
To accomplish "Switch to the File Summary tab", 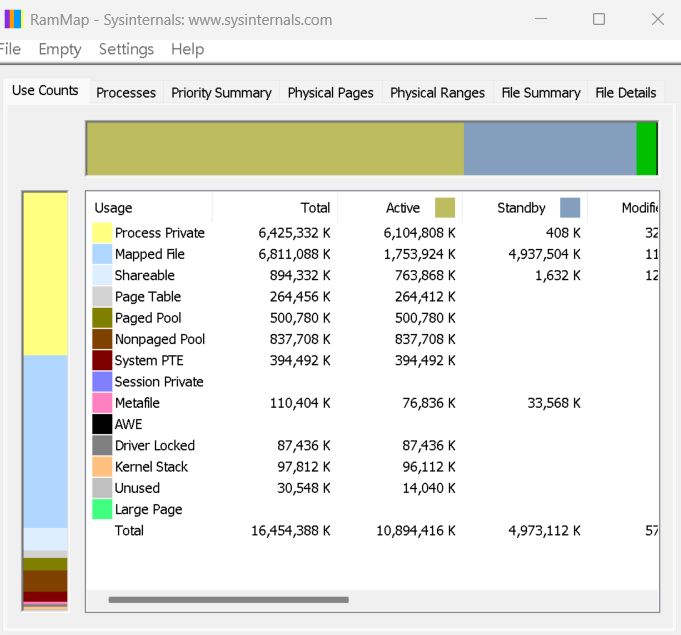I will (541, 93).
